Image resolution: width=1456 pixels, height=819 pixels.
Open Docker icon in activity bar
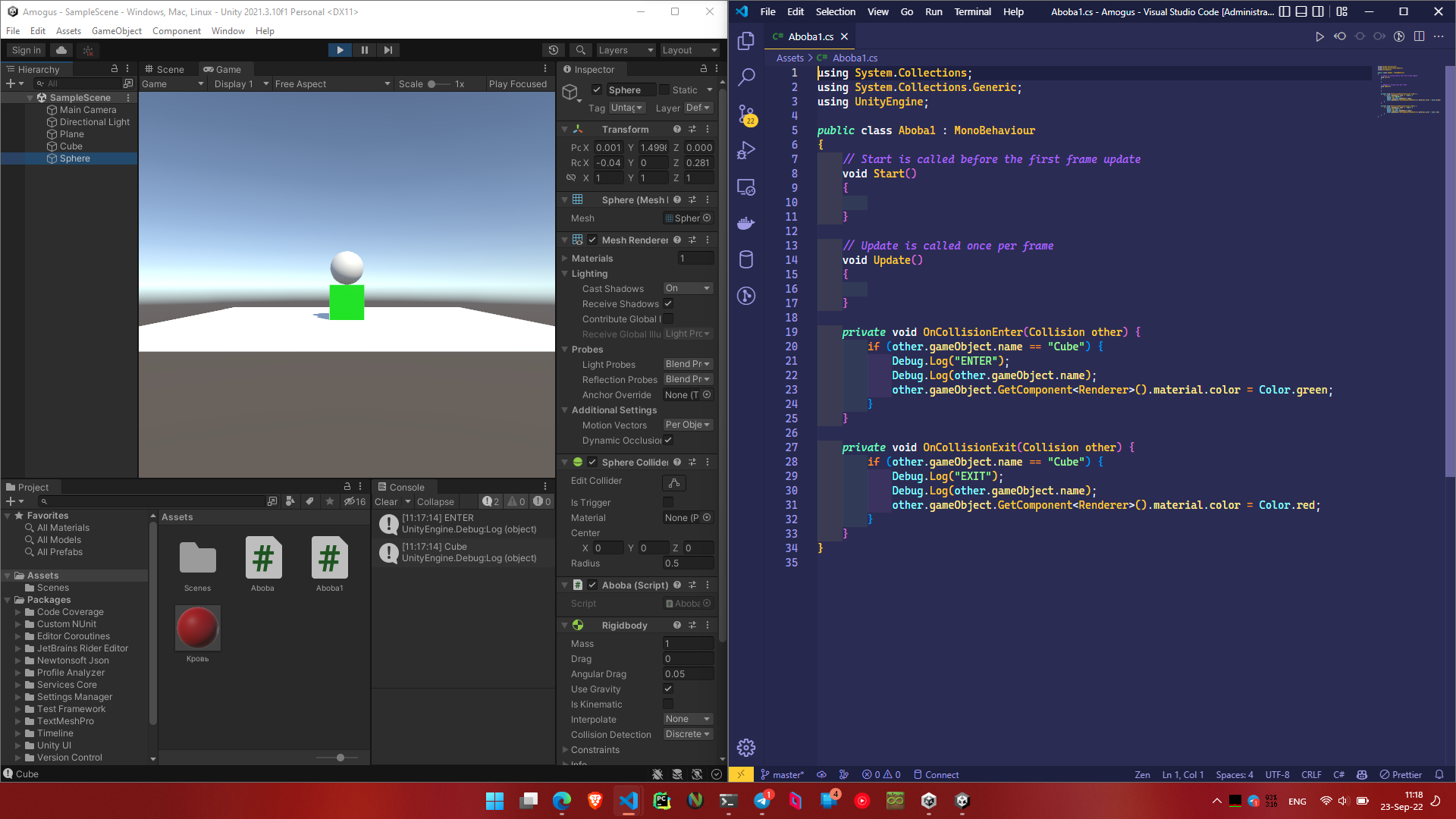pyautogui.click(x=746, y=223)
